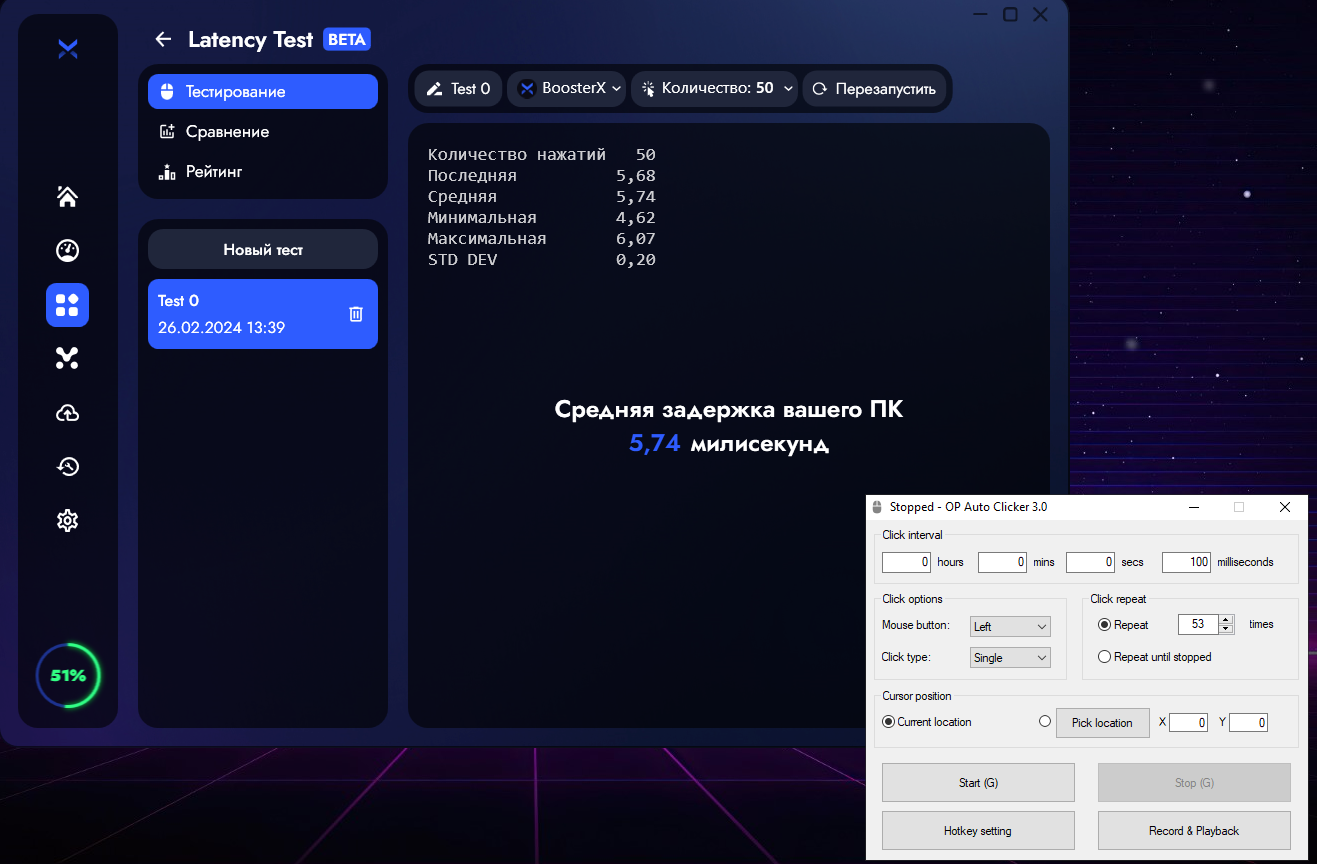Click the BoosterX logo in the sidebar

click(x=68, y=49)
